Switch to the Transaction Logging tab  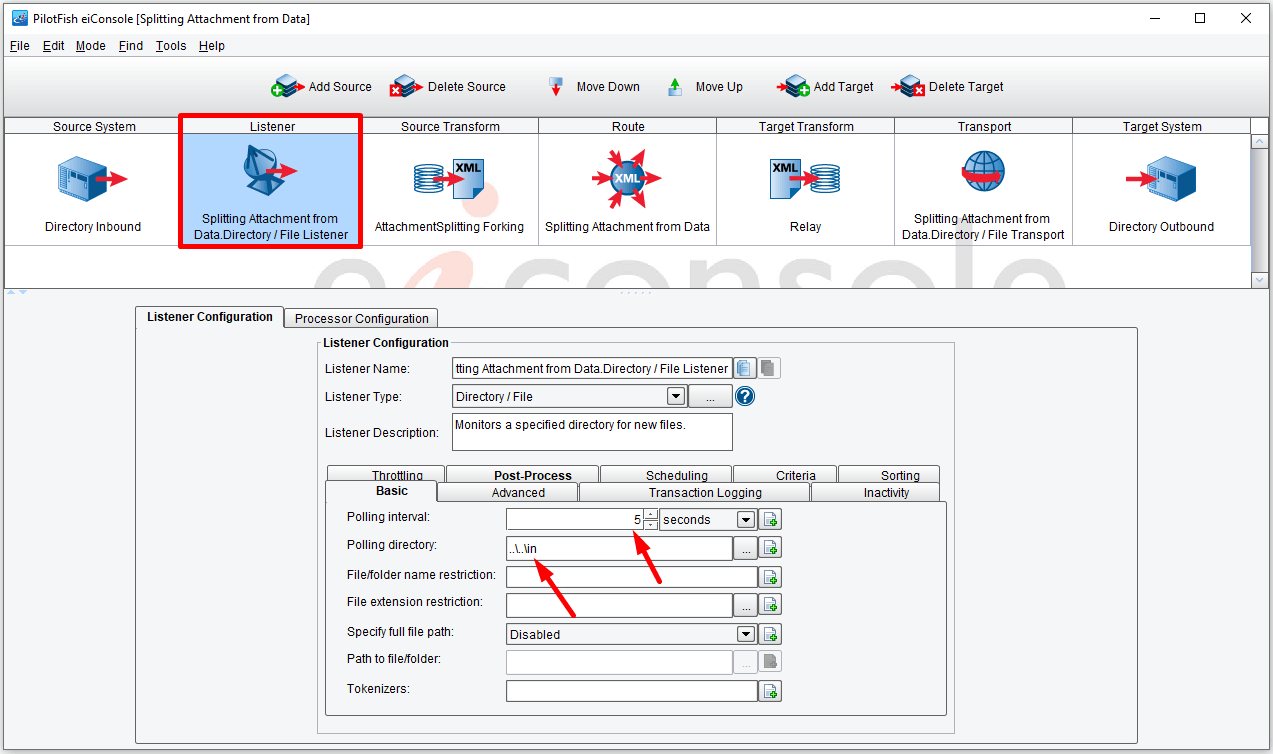tap(695, 492)
